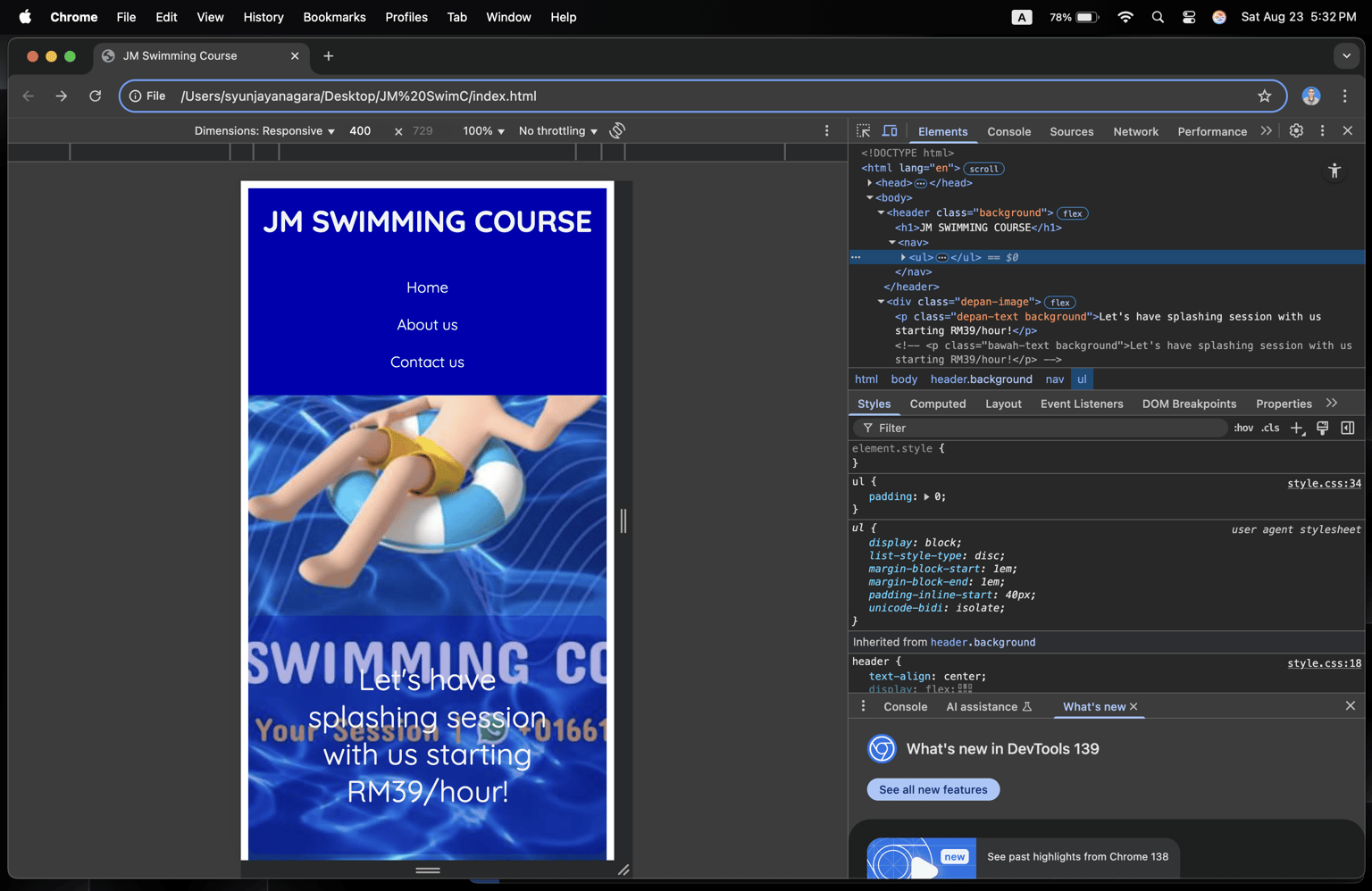Switch to the Console tab

click(1009, 131)
